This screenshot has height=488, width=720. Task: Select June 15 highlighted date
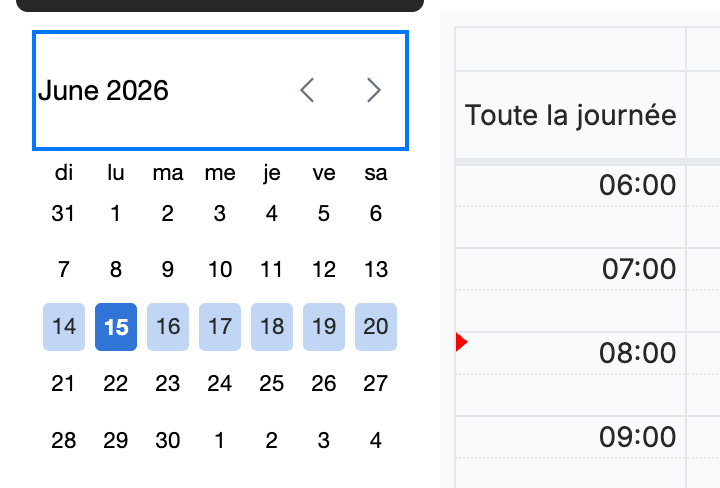pos(116,327)
